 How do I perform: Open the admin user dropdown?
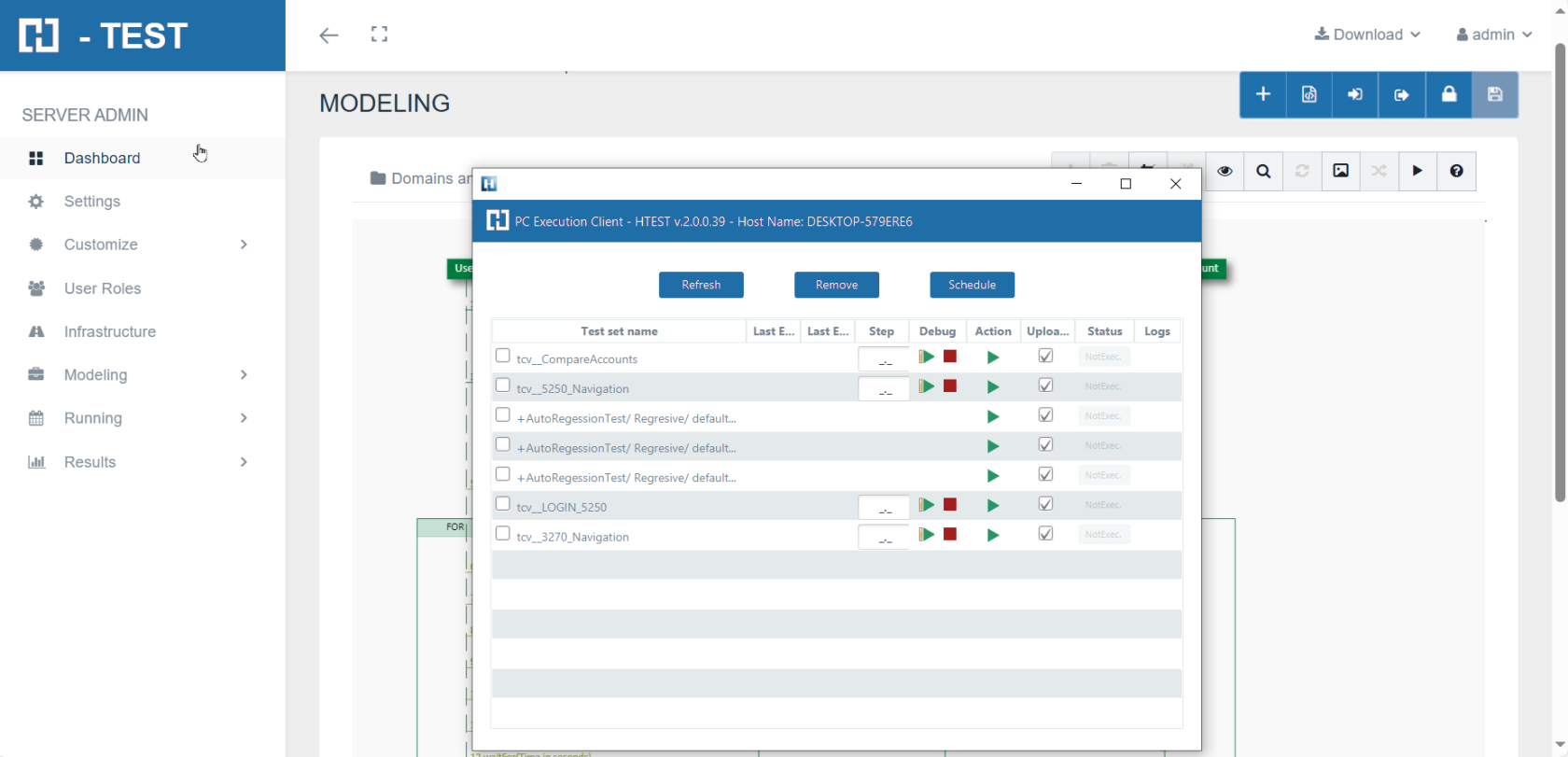1493,35
